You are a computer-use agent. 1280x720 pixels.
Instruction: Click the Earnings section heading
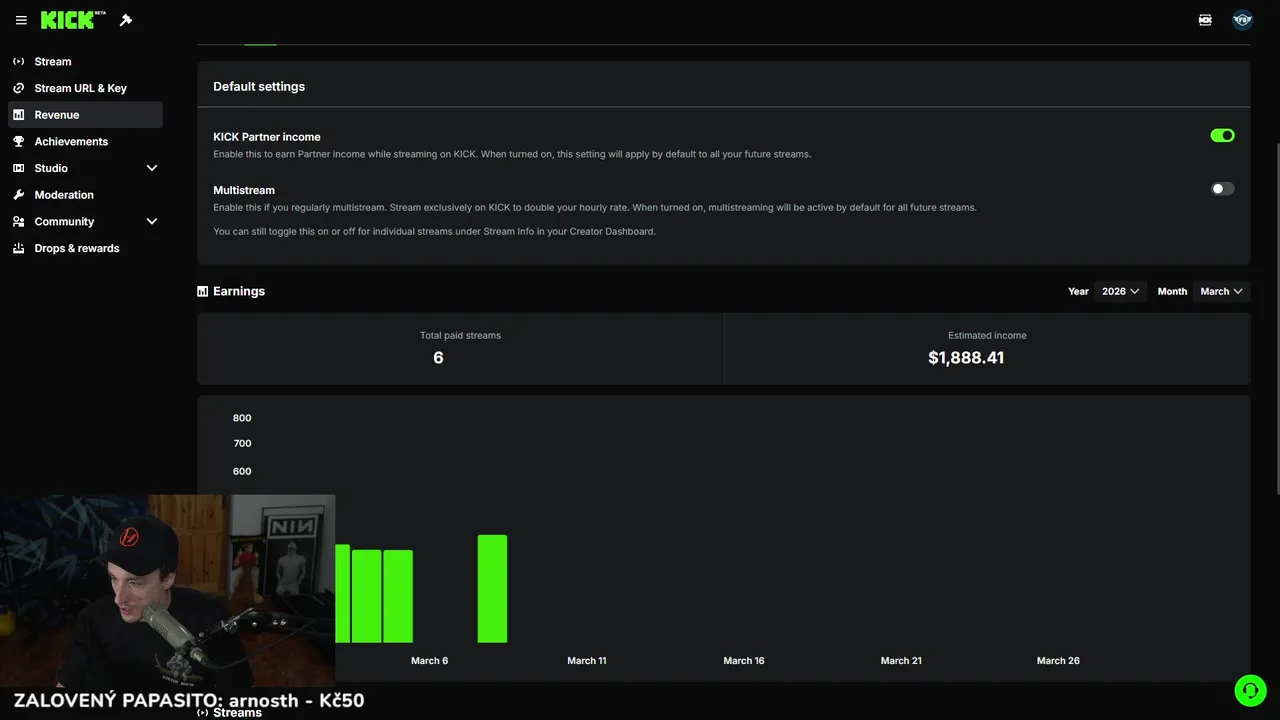pyautogui.click(x=239, y=291)
